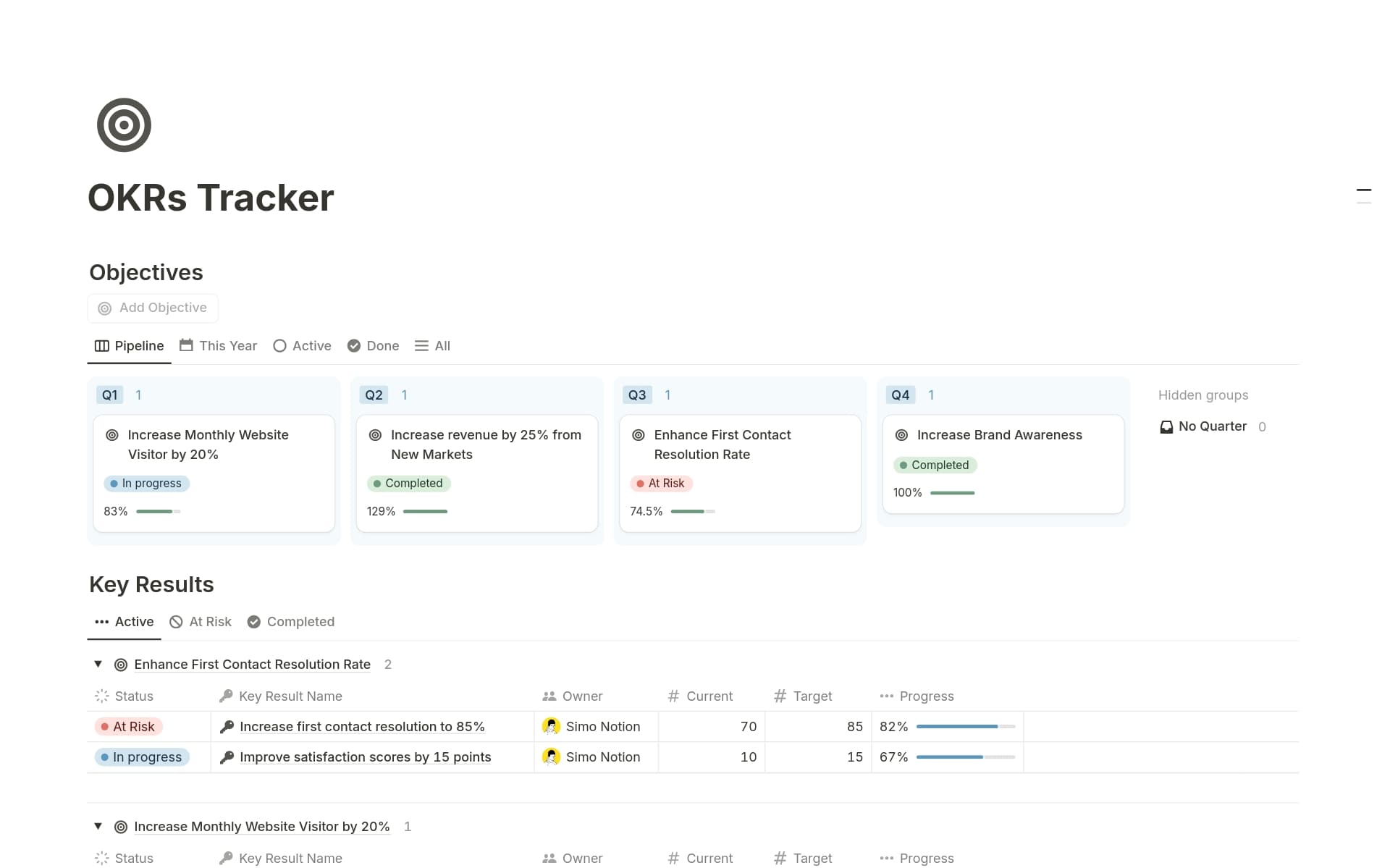Collapse the Enhance First Contact Resolution Rate group
Image resolution: width=1390 pixels, height=868 pixels.
[x=98, y=664]
